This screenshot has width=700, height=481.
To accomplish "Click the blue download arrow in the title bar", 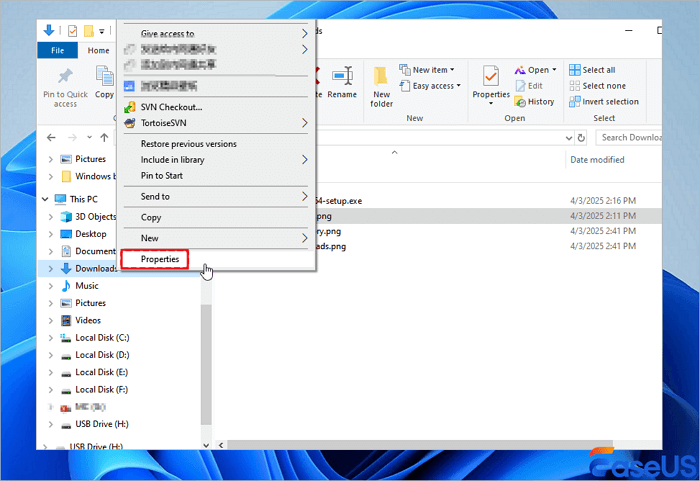I will [49, 31].
